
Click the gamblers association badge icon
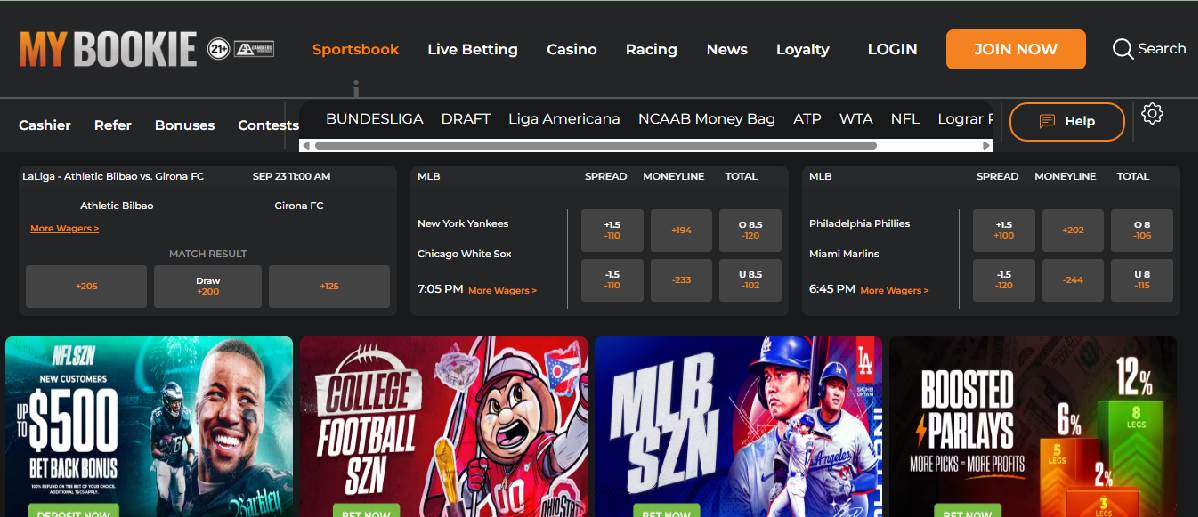[x=254, y=49]
